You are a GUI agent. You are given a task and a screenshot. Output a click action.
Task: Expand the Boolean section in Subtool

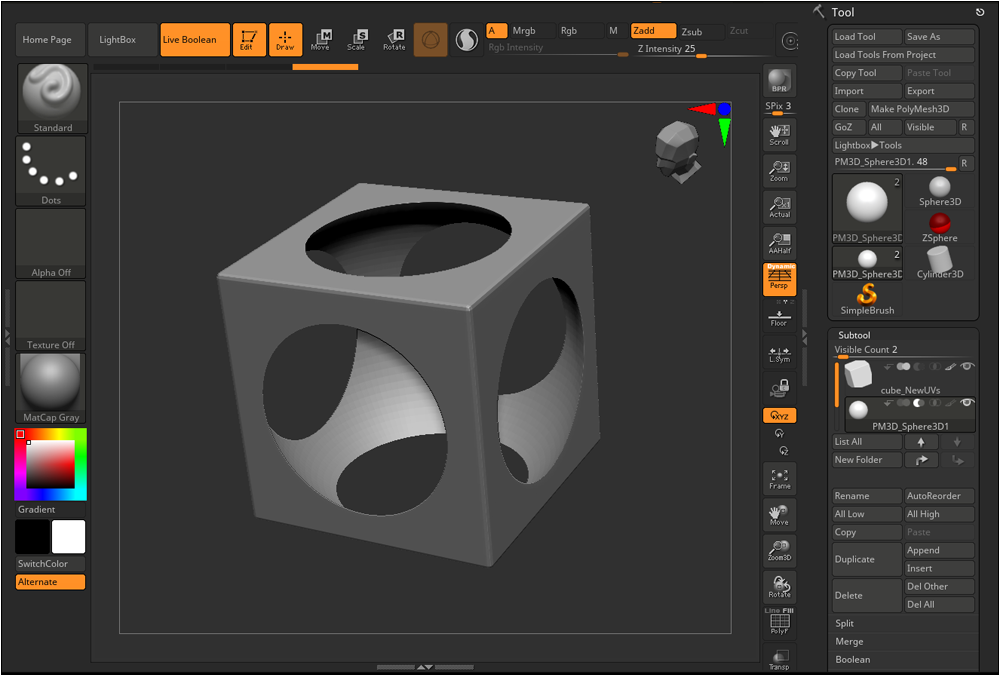pos(853,659)
